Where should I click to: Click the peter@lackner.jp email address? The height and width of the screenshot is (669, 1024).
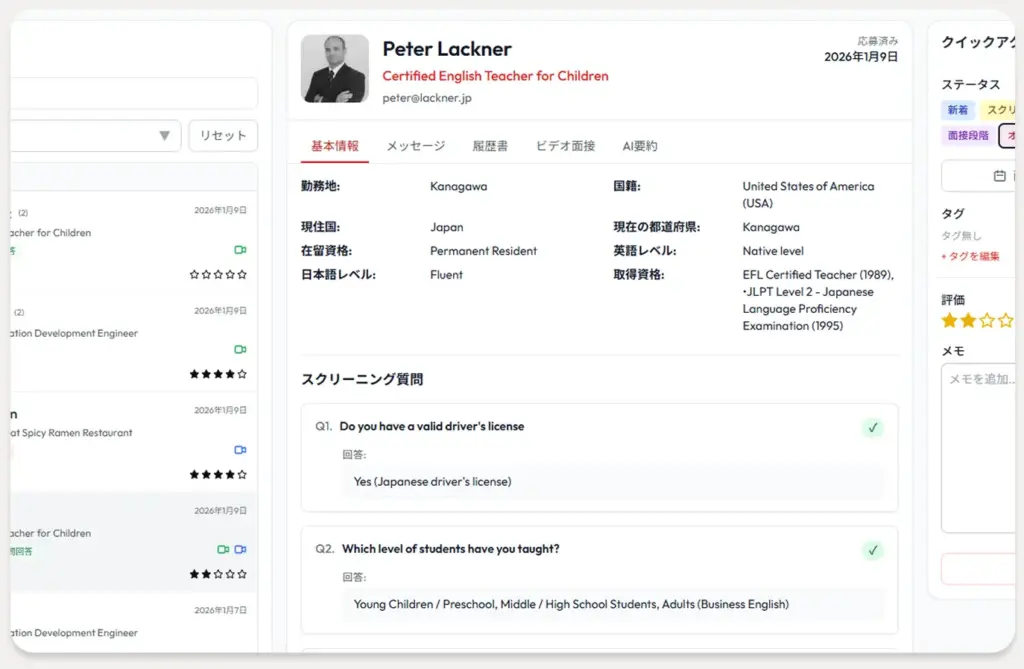[427, 98]
